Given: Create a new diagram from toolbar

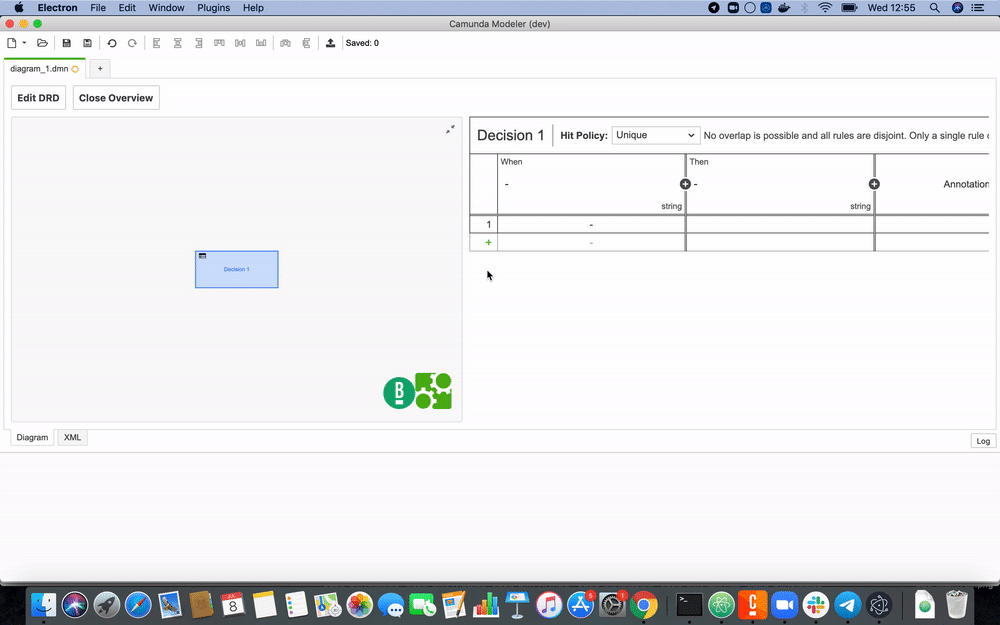Looking at the screenshot, I should (x=11, y=43).
